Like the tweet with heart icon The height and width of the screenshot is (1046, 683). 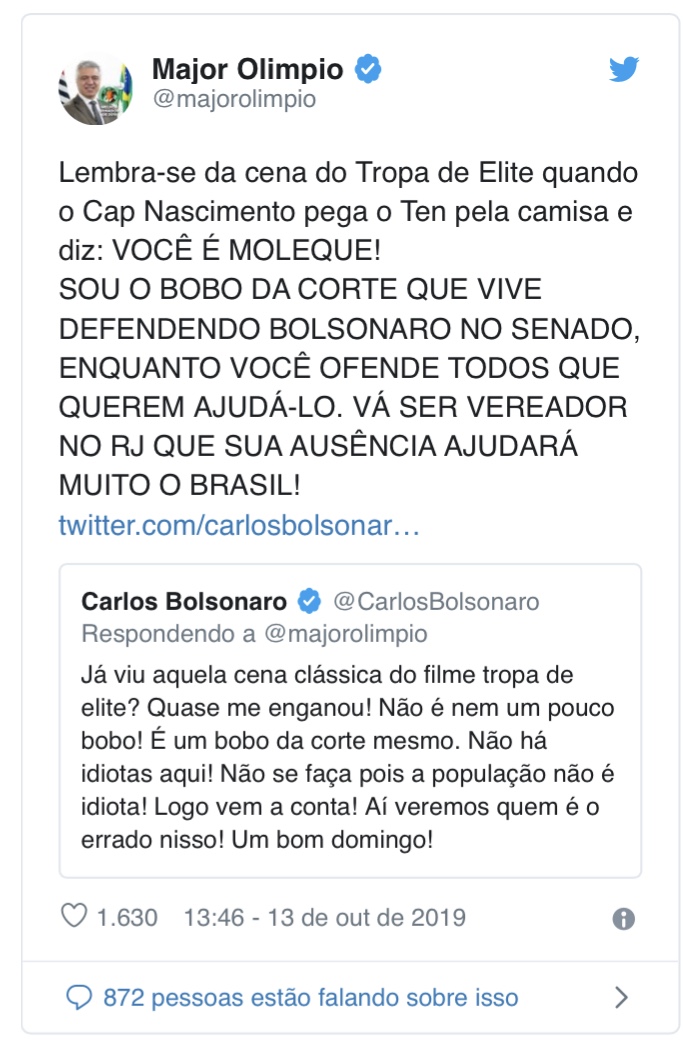click(74, 916)
